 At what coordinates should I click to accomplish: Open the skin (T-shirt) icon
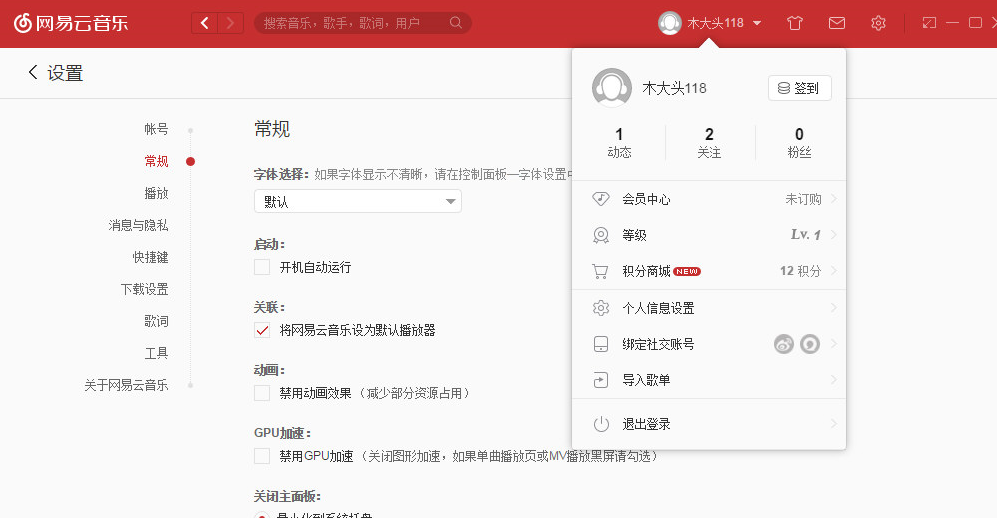[x=795, y=24]
